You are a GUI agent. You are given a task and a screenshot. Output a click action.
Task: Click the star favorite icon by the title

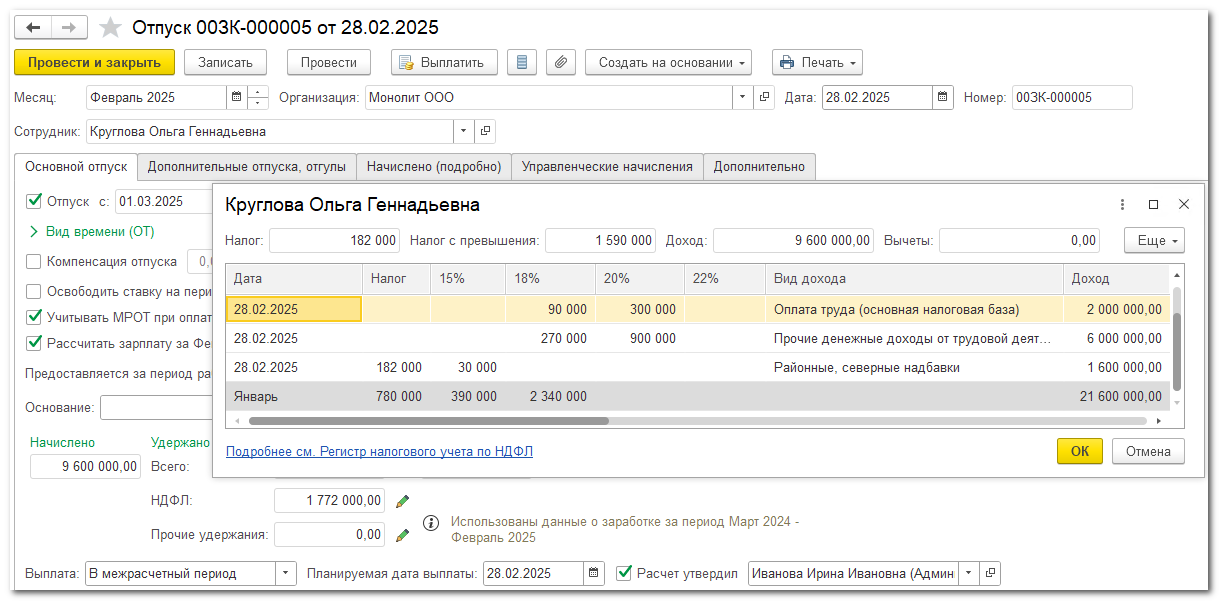point(111,28)
